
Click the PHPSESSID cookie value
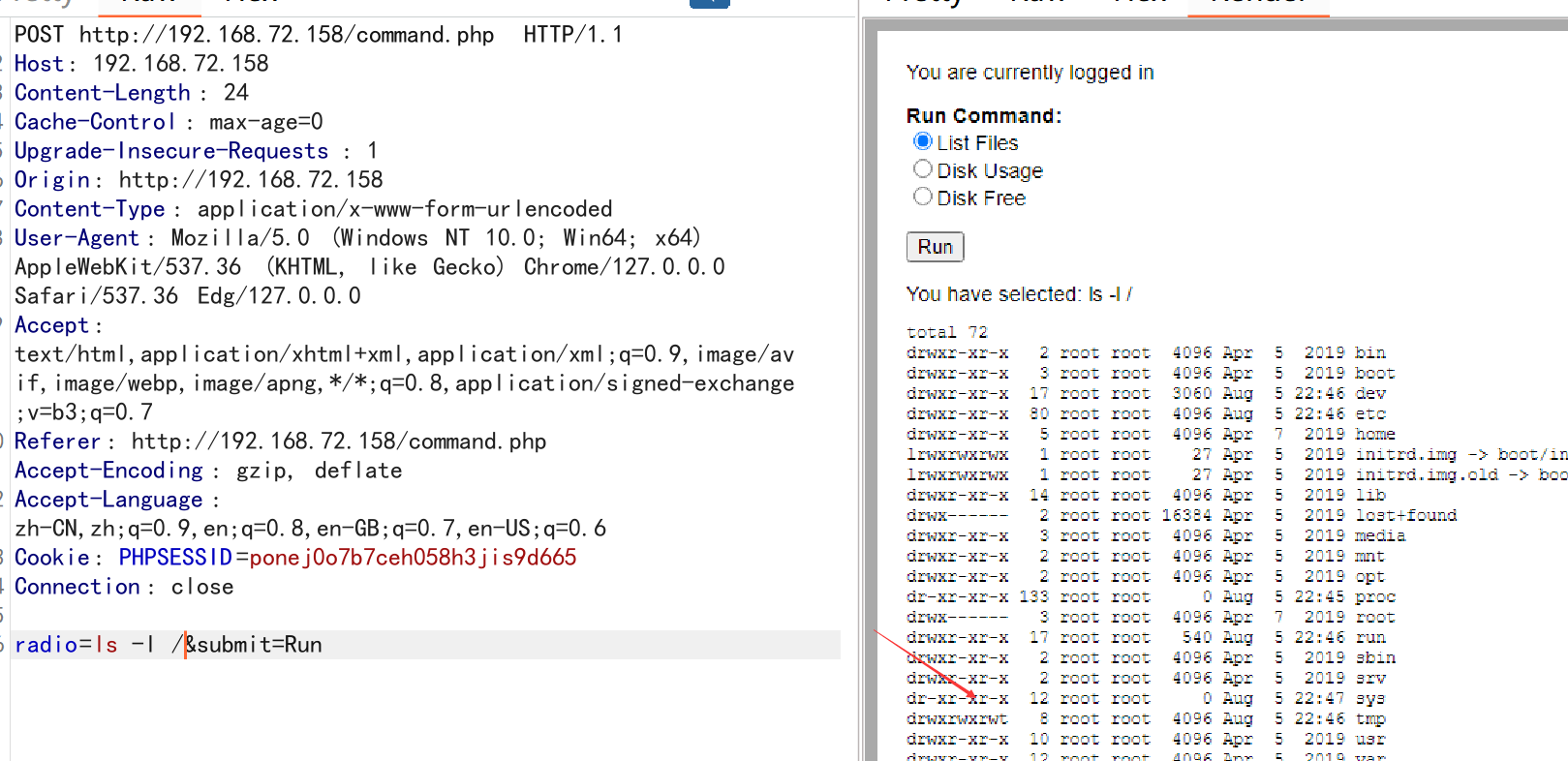[414, 558]
